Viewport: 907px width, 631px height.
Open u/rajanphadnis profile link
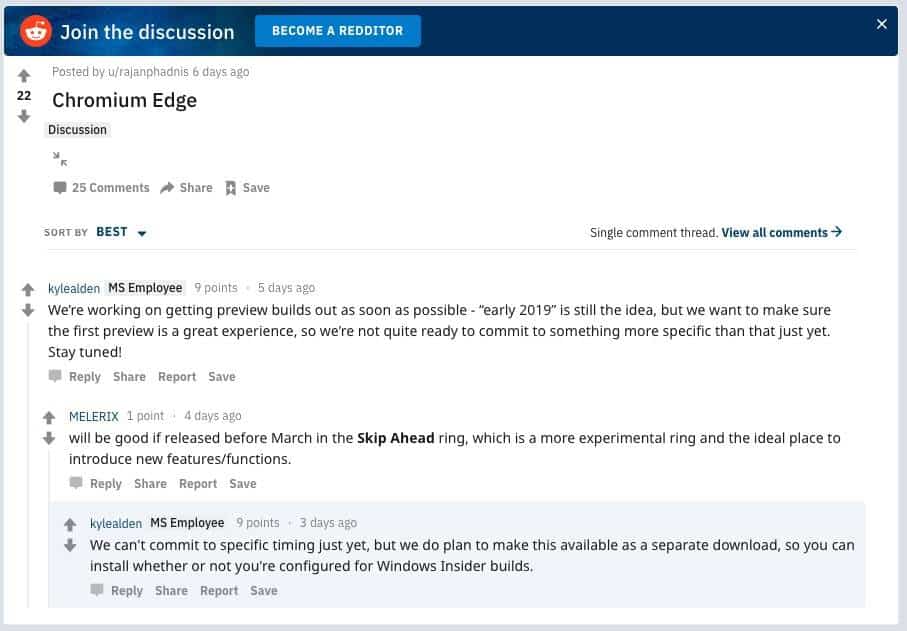(148, 72)
